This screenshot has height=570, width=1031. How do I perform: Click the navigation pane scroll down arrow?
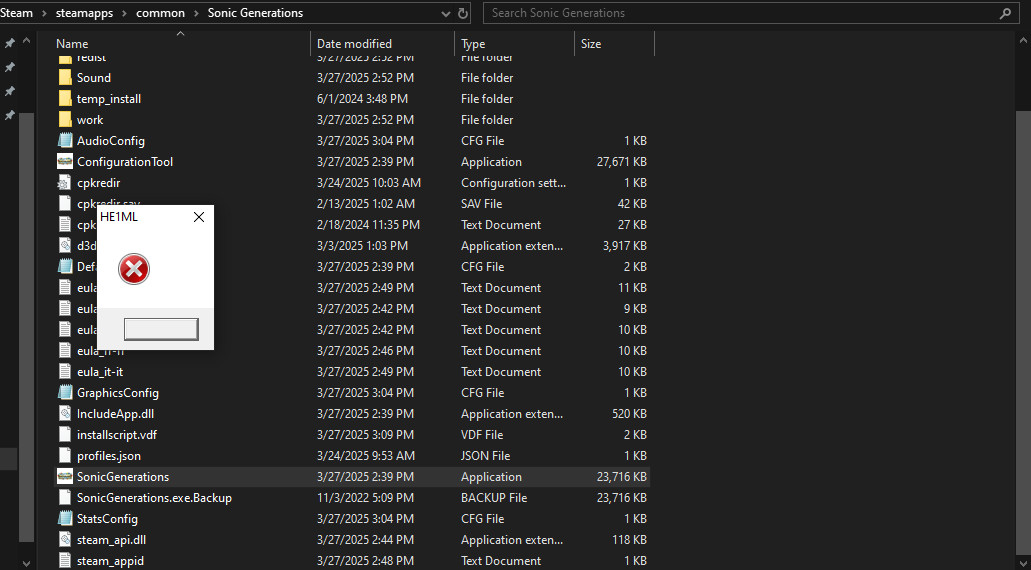coord(26,563)
